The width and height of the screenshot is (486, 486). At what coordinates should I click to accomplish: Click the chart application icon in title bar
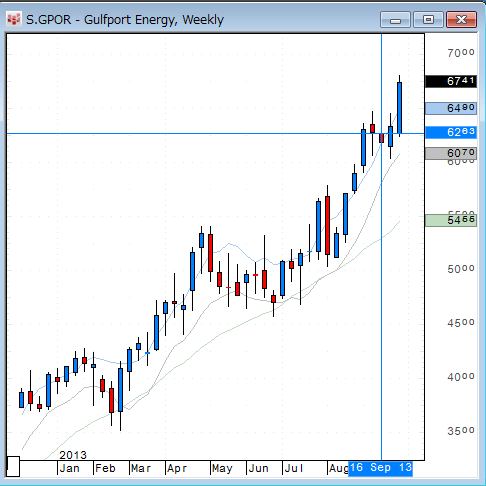pyautogui.click(x=14, y=19)
